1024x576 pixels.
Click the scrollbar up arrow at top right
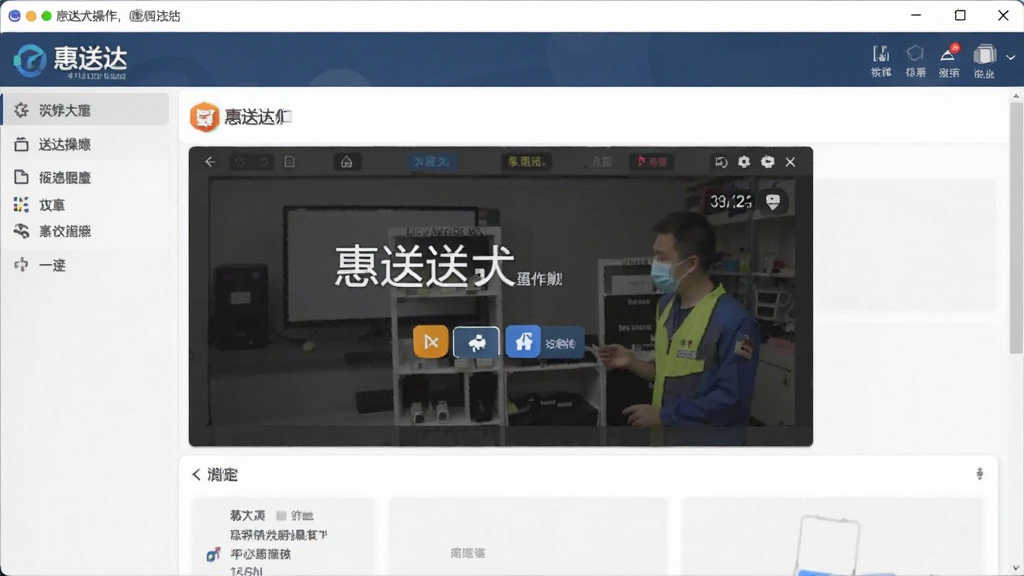[x=1016, y=96]
